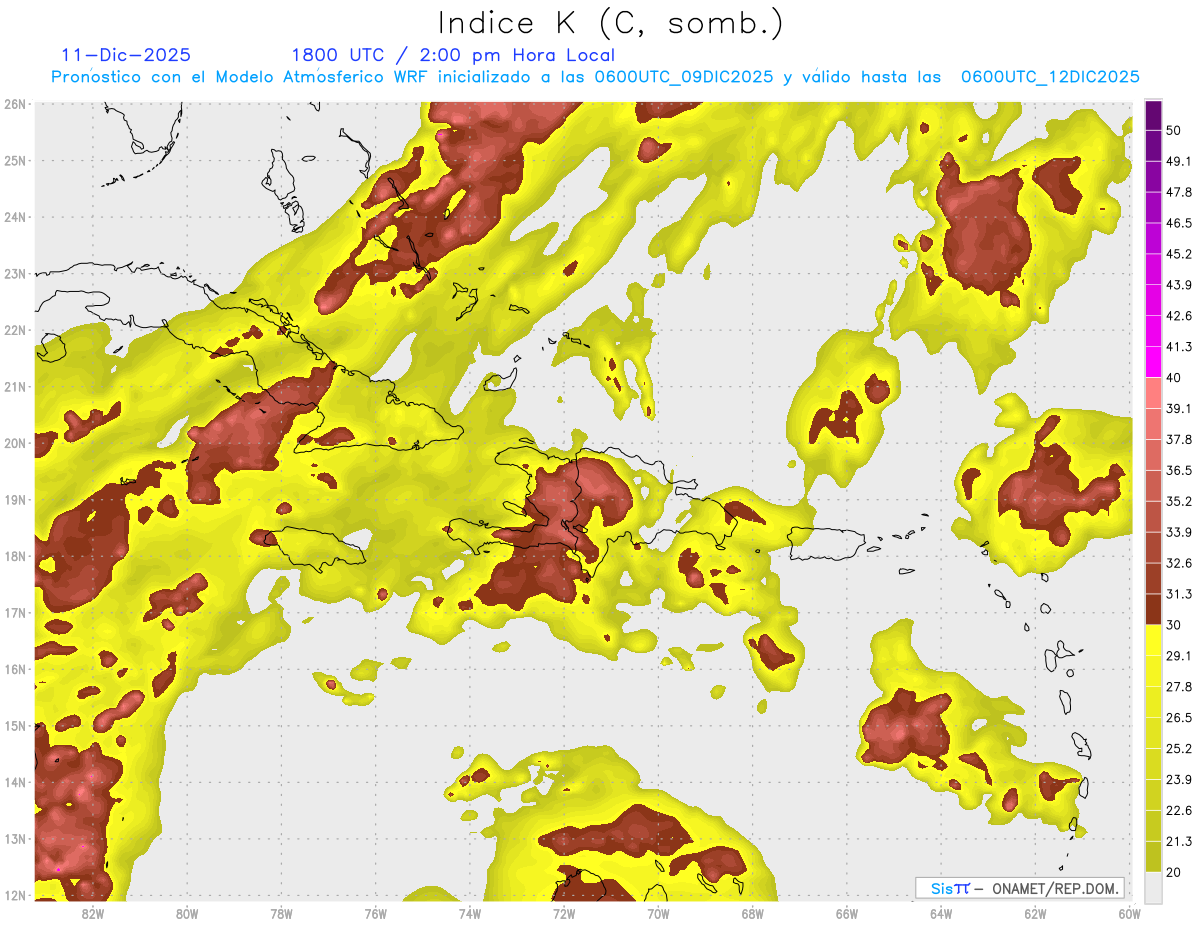Select the latitude axis label "13N"
The image size is (1200, 927).
[x=15, y=839]
